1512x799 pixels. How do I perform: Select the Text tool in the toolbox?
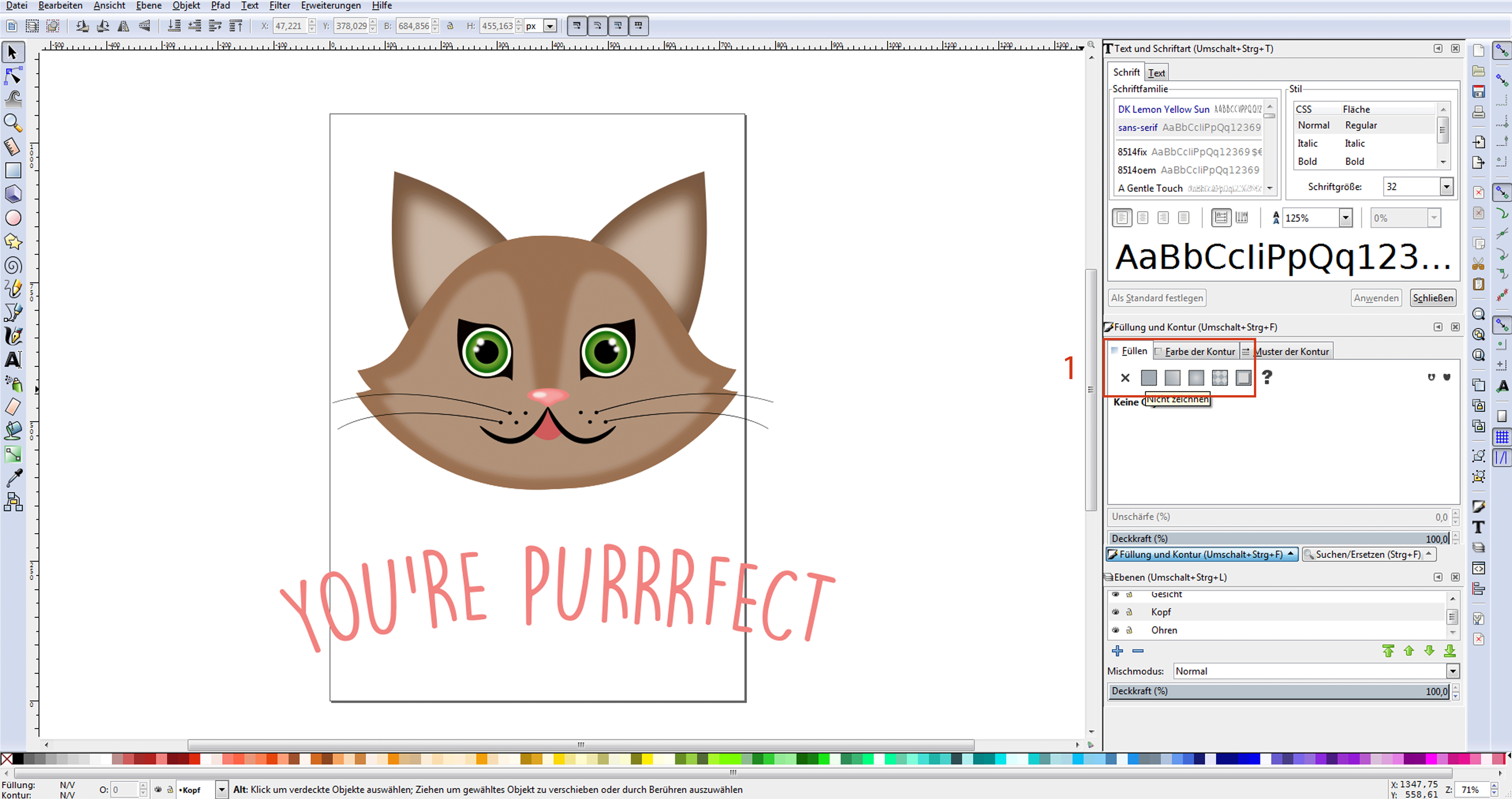[12, 360]
